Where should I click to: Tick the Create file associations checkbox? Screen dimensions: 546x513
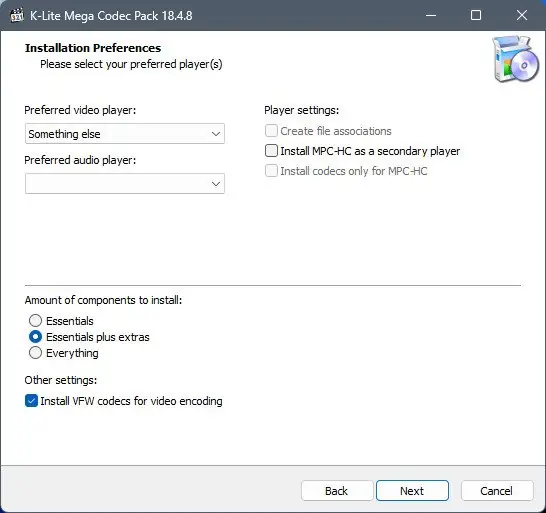271,131
